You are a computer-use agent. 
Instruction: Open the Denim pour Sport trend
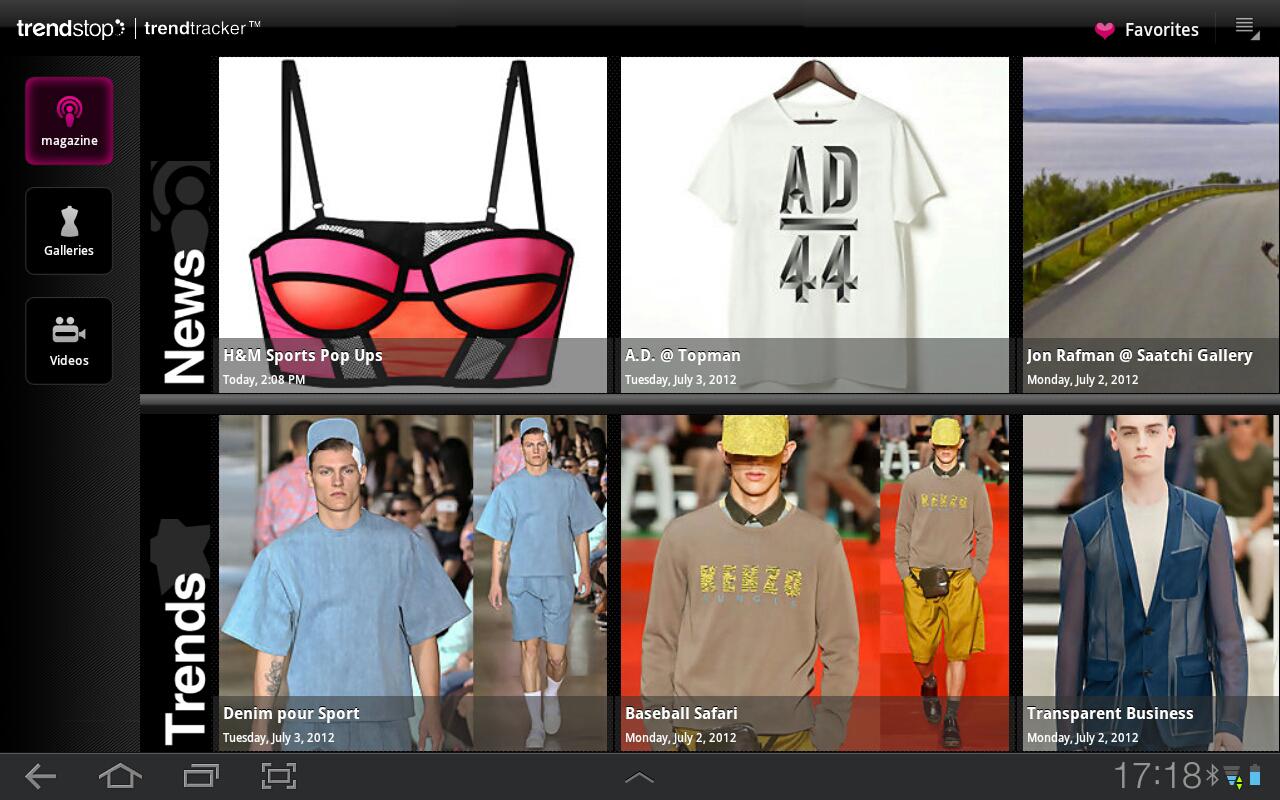tap(413, 583)
